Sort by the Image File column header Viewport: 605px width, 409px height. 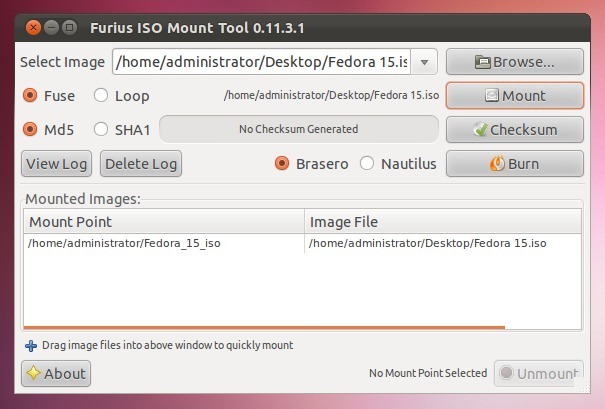[x=443, y=222]
